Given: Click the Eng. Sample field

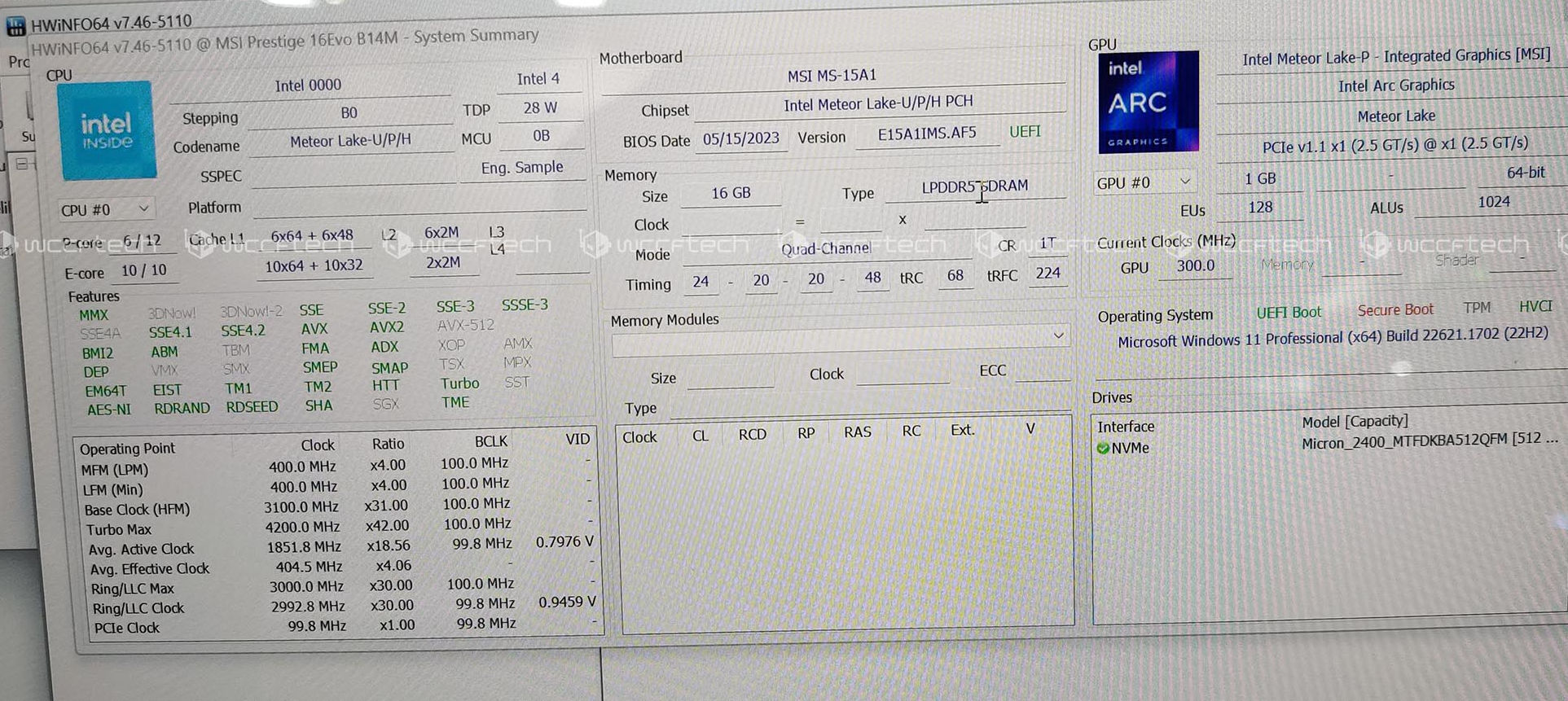Looking at the screenshot, I should click(x=522, y=168).
